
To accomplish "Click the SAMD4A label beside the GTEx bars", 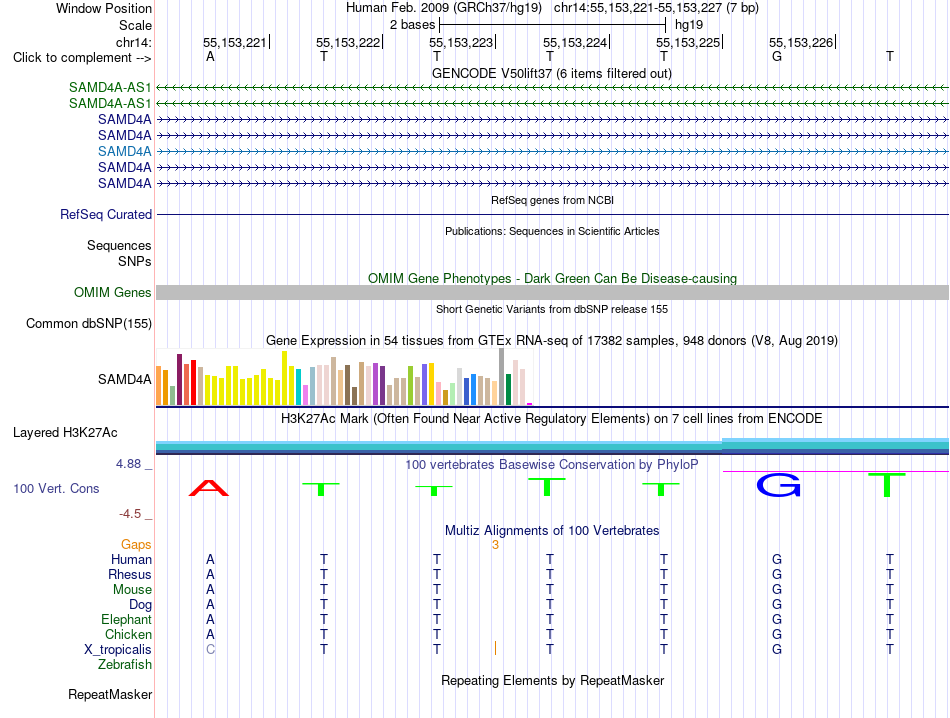I will [x=125, y=379].
